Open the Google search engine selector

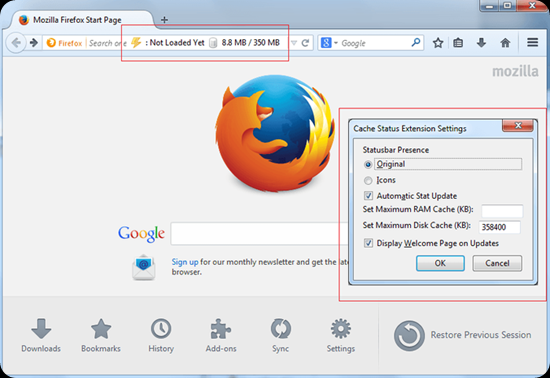[x=329, y=43]
